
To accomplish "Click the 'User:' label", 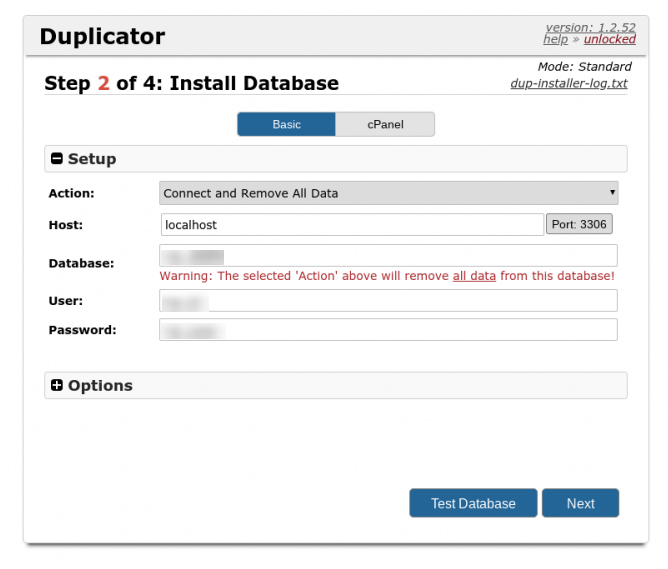I will click(66, 301).
